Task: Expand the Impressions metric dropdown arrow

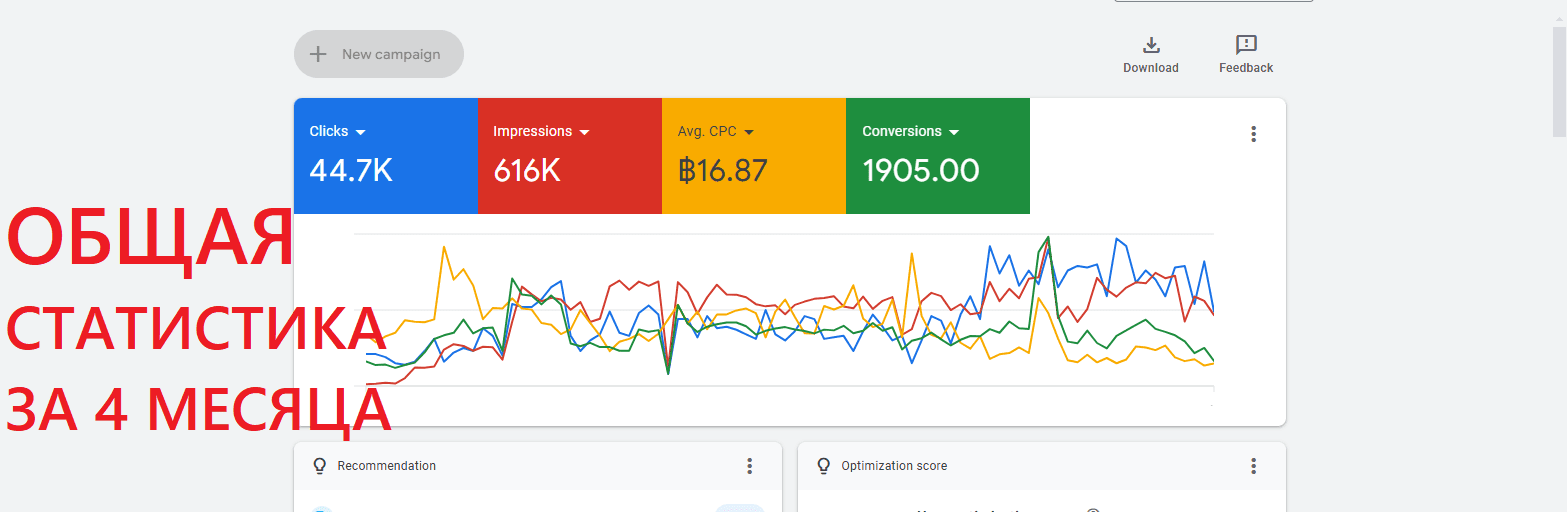Action: pyautogui.click(x=585, y=132)
